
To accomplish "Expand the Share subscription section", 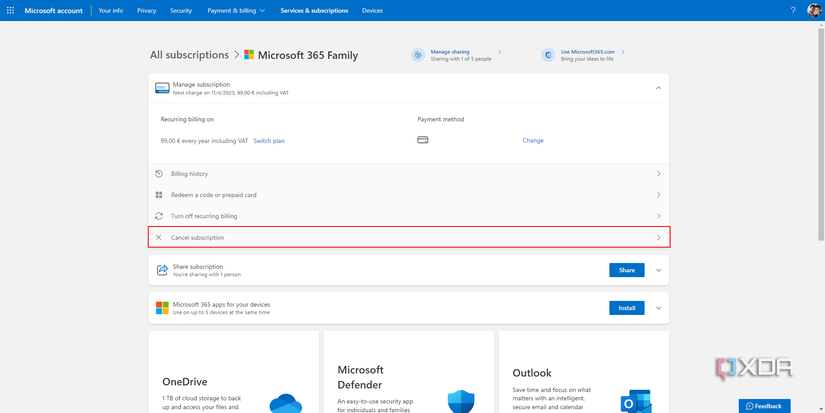I will coord(658,270).
